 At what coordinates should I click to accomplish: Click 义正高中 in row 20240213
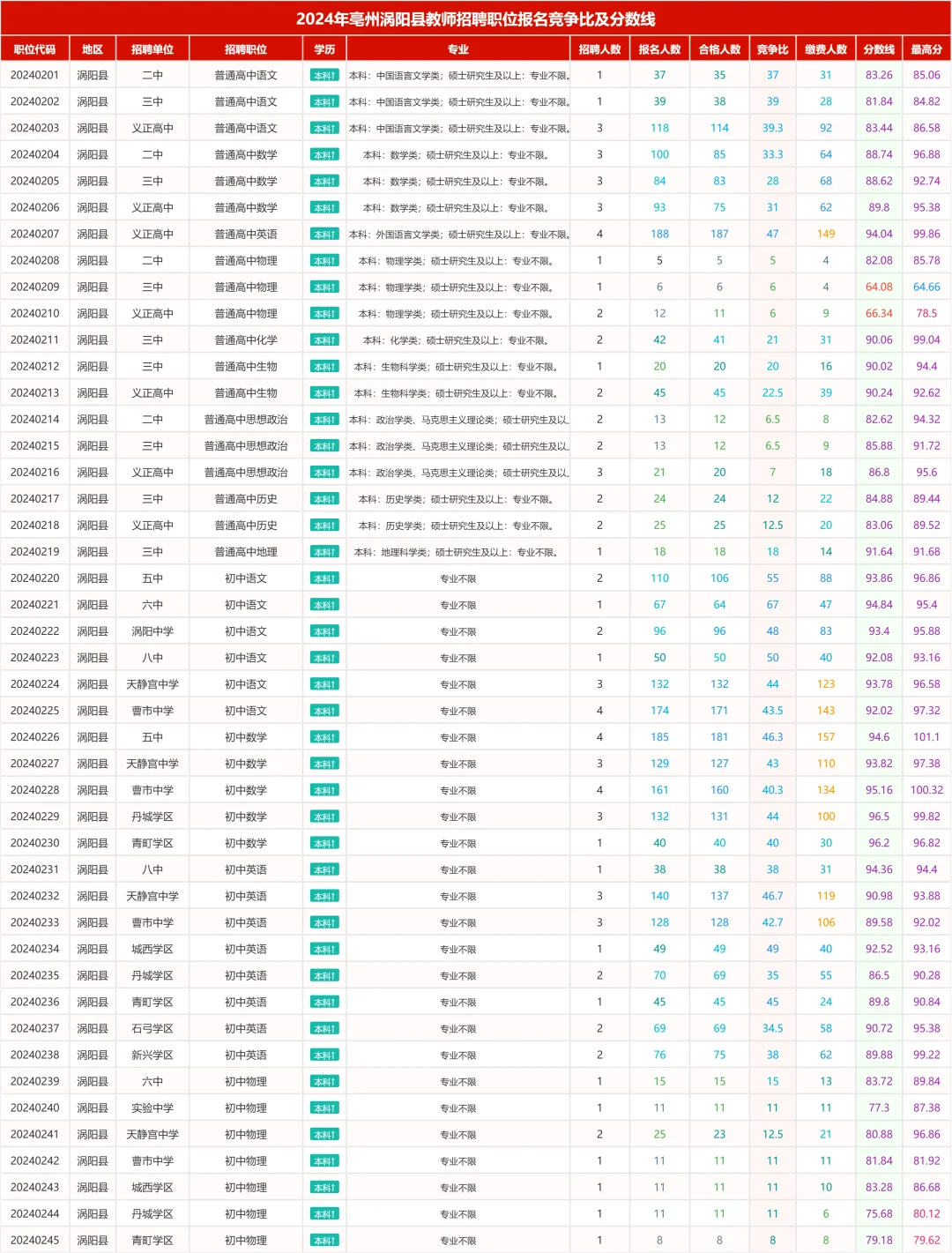click(x=152, y=392)
